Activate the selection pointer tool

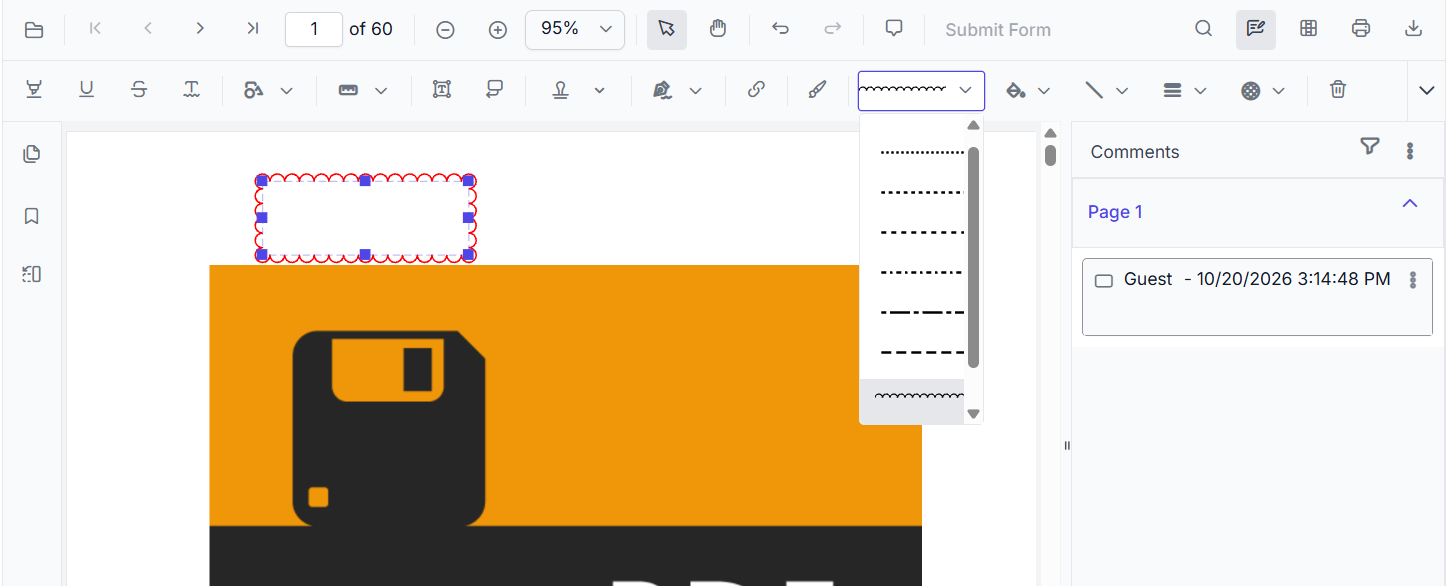click(667, 29)
